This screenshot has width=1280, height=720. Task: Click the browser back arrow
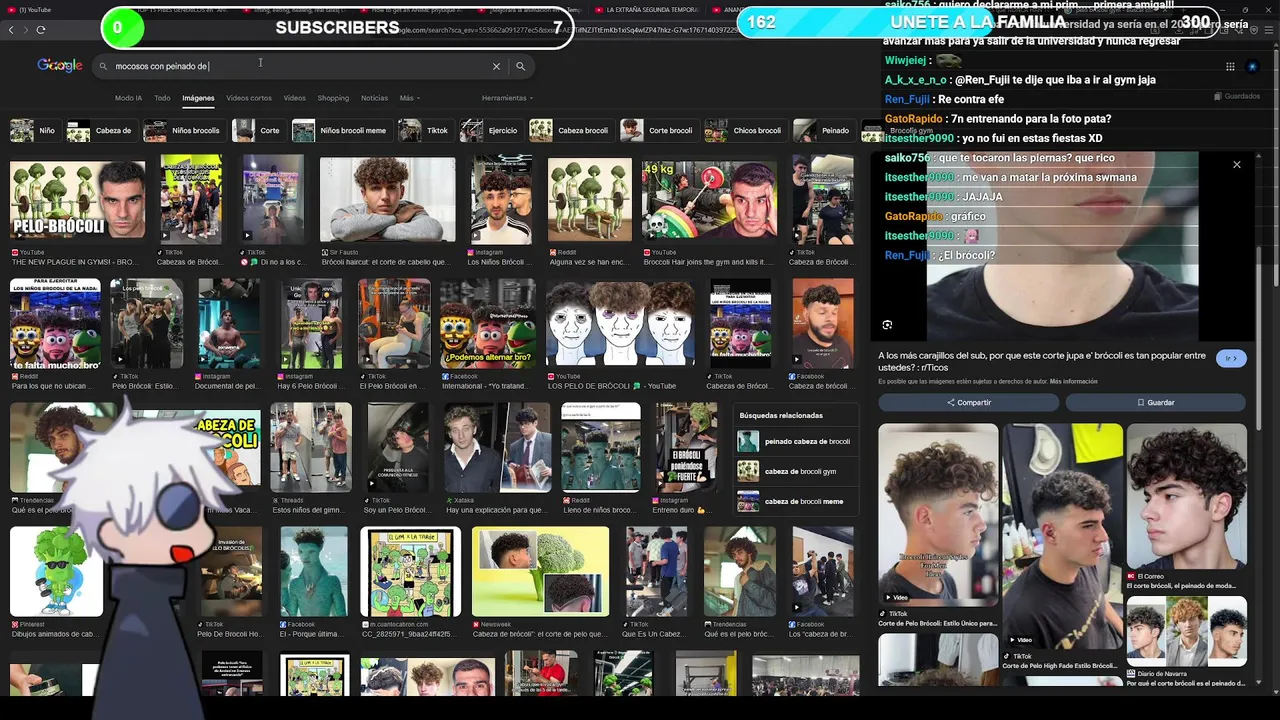tap(11, 30)
